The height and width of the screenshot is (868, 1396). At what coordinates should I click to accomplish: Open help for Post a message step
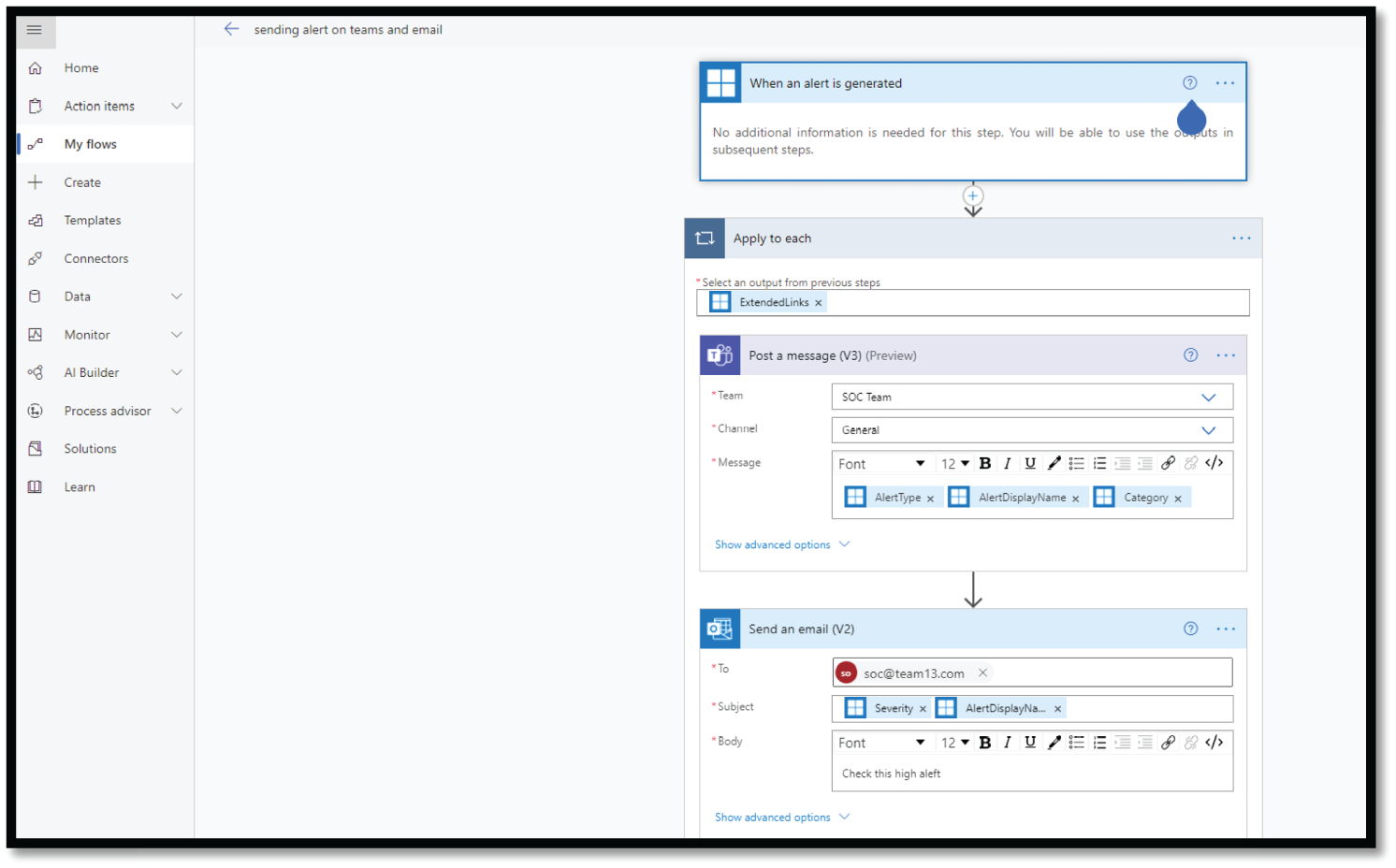click(1190, 355)
